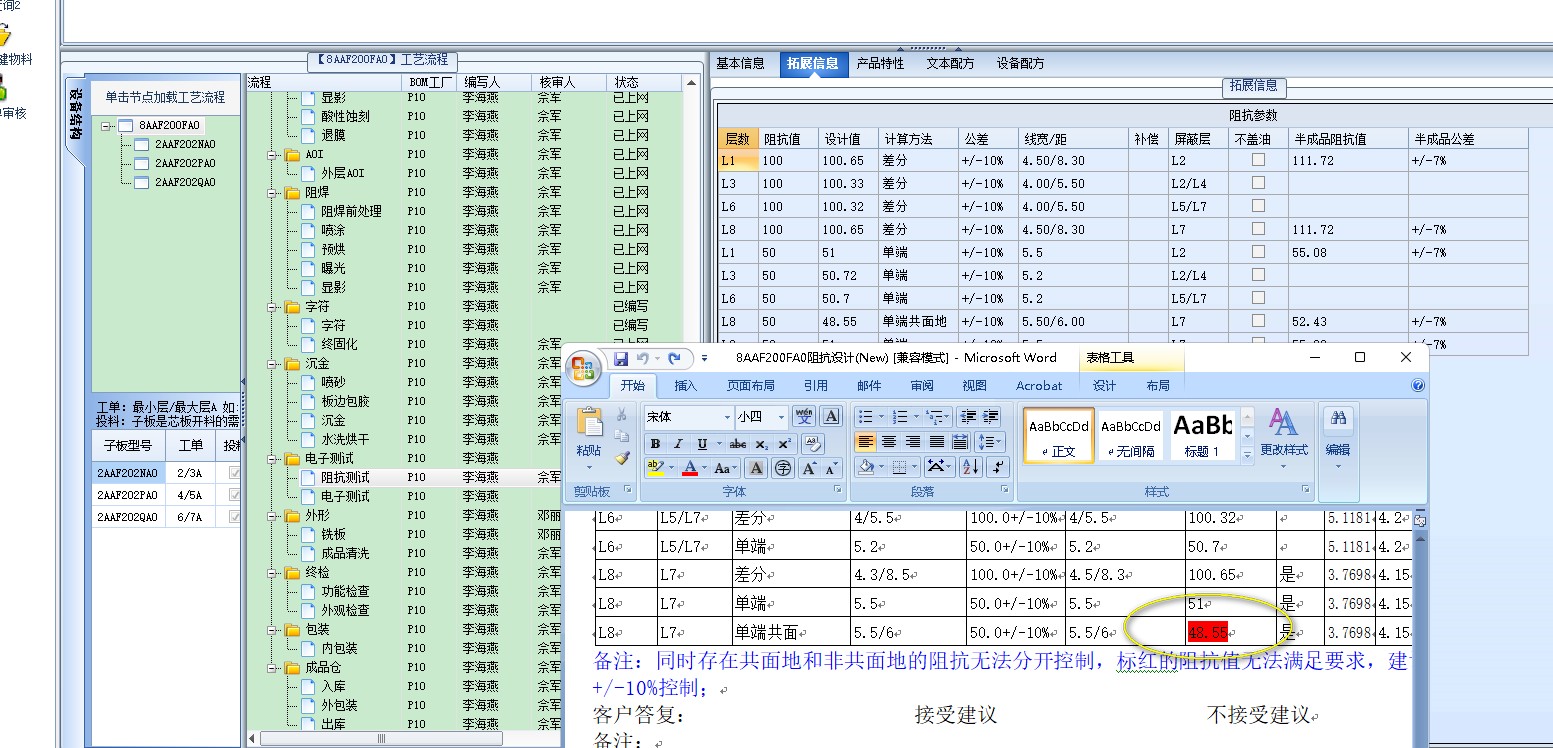Open the round Office button in Word

pyautogui.click(x=585, y=368)
